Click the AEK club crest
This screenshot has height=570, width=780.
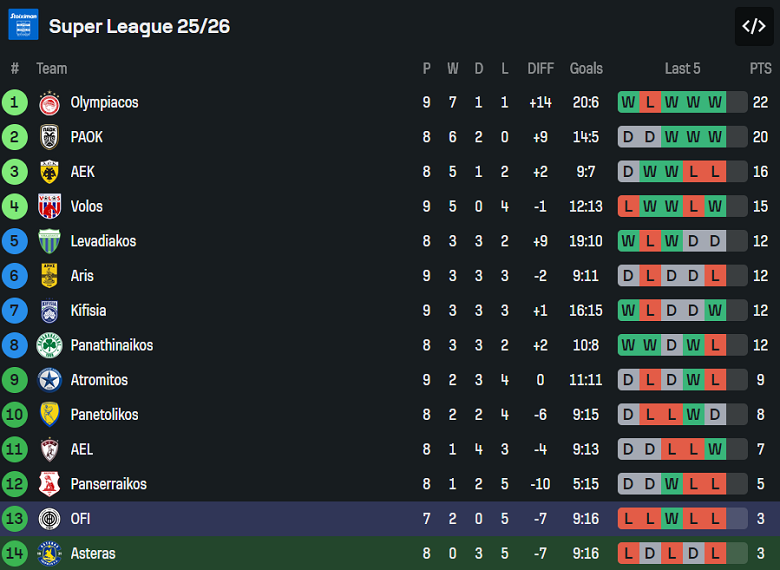pyautogui.click(x=49, y=172)
